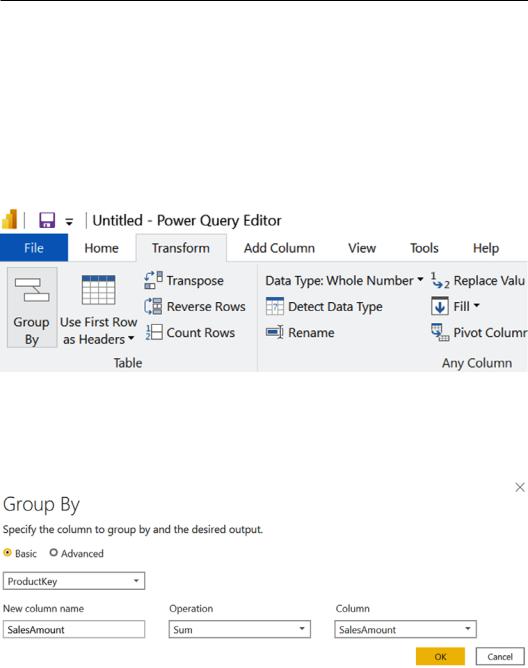Click the Pivot Column icon
The image size is (528, 668).
click(x=440, y=332)
